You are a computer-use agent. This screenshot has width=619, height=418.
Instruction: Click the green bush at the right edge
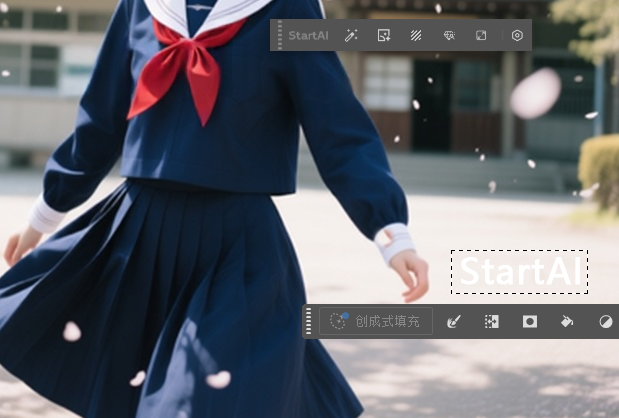click(601, 168)
